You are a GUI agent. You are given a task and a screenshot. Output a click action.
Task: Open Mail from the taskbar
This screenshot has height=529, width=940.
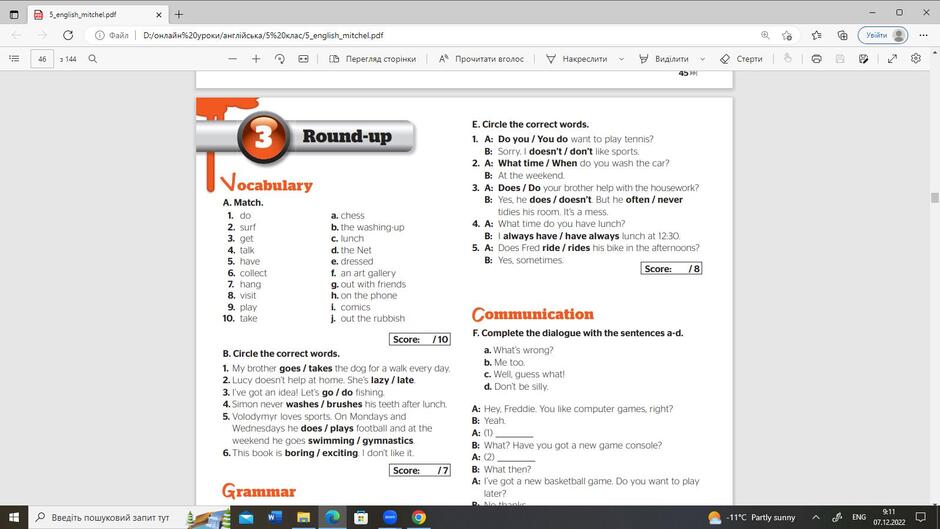pos(246,518)
